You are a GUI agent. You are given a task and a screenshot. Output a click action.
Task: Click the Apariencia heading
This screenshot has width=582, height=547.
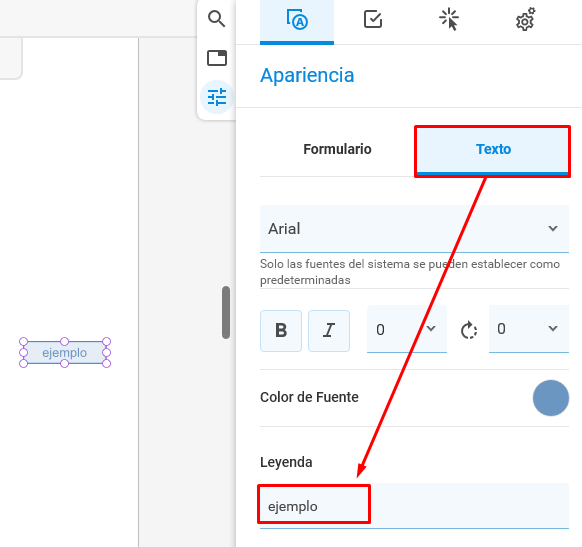307,75
